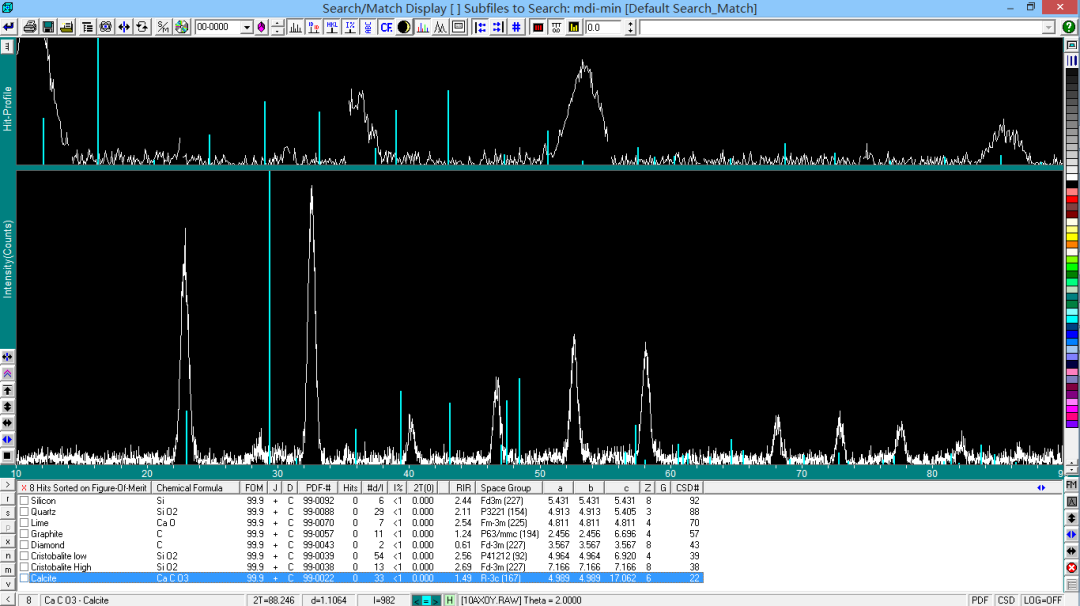Click the CF toolbar icon
The width and height of the screenshot is (1080, 606).
click(x=386, y=27)
